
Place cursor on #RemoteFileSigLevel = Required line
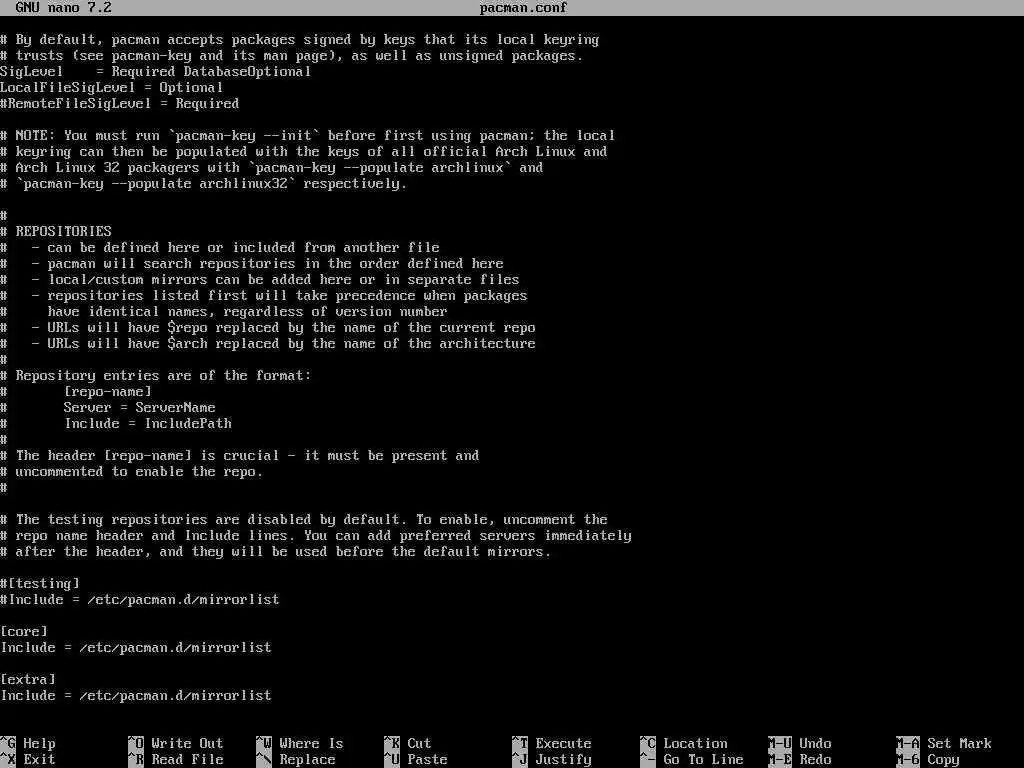(120, 104)
